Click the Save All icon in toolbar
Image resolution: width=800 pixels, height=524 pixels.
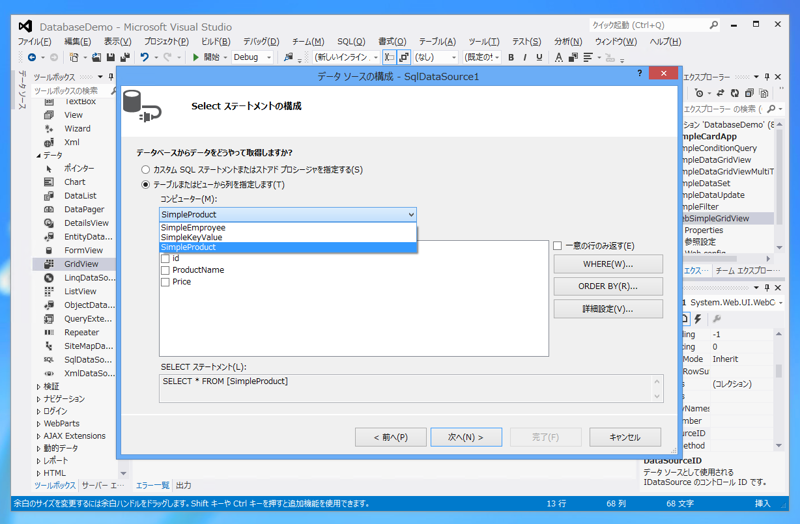coord(125,57)
